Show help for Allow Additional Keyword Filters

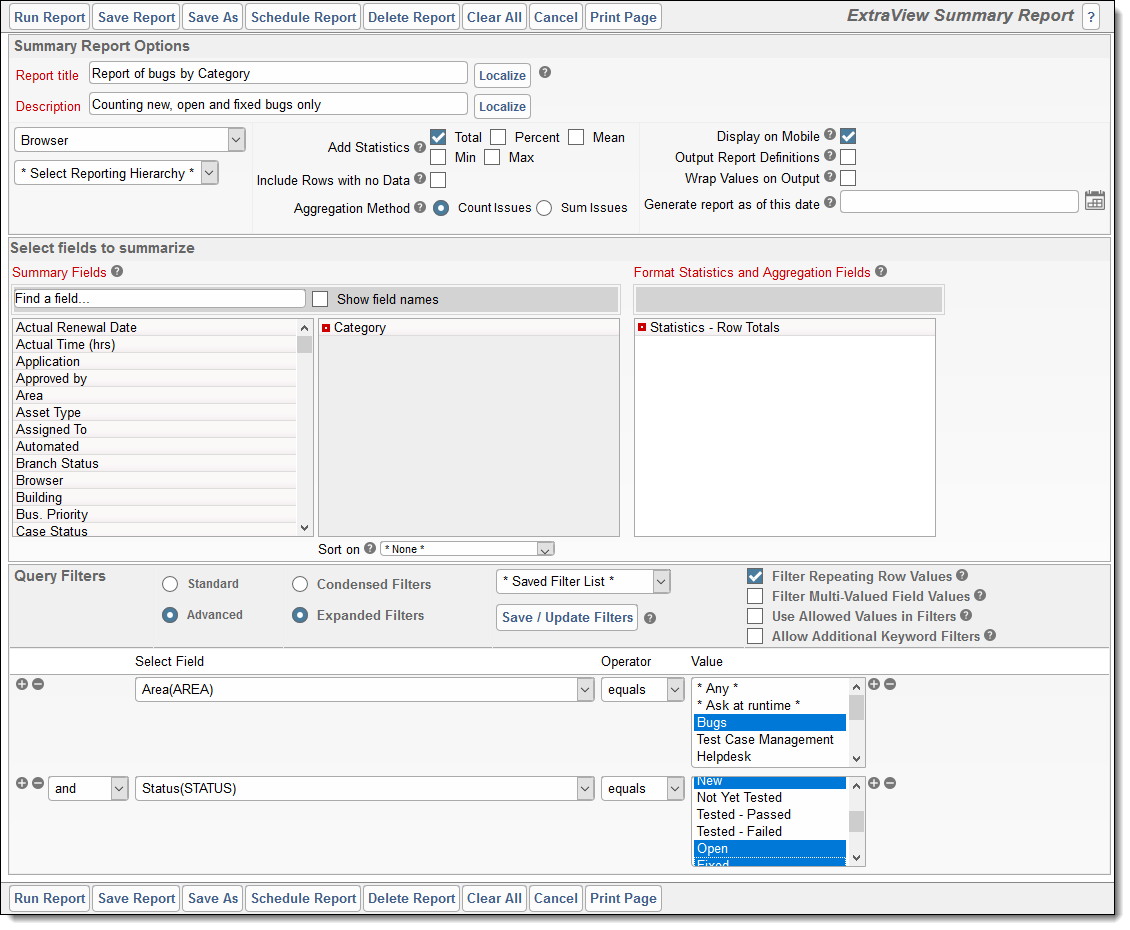[989, 635]
